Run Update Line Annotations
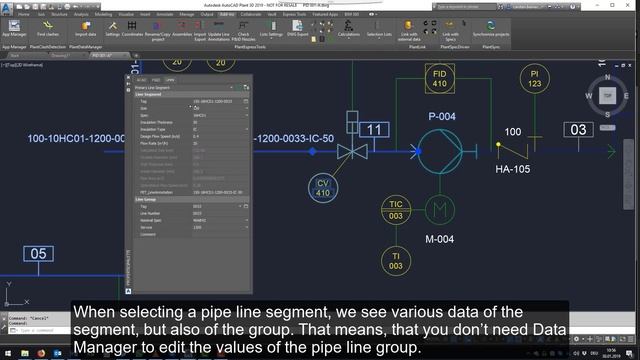The width and height of the screenshot is (640, 360). 219,31
